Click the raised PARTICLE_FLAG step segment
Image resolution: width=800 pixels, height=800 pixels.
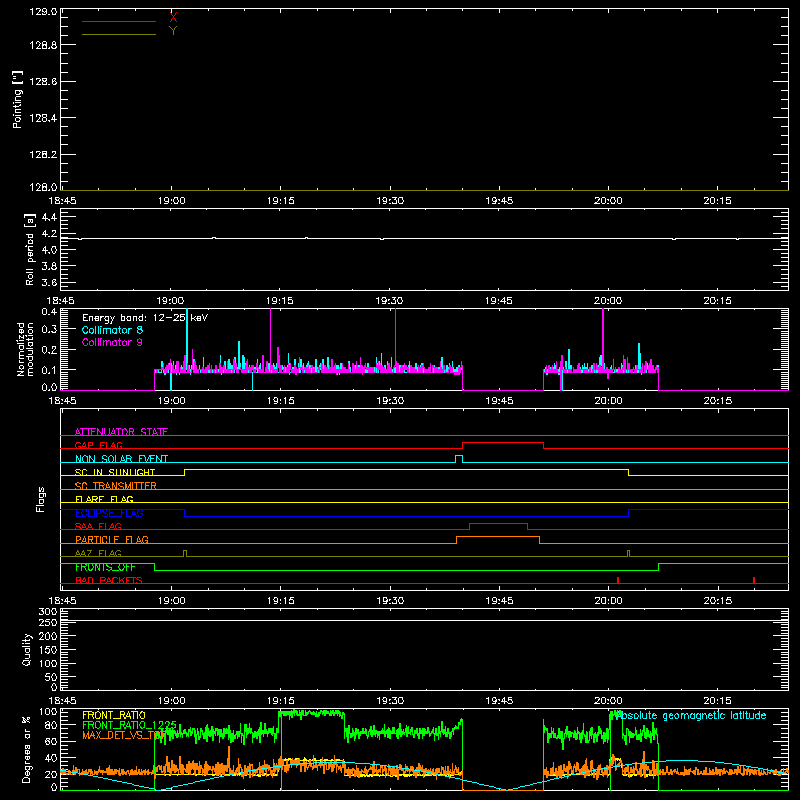point(498,537)
